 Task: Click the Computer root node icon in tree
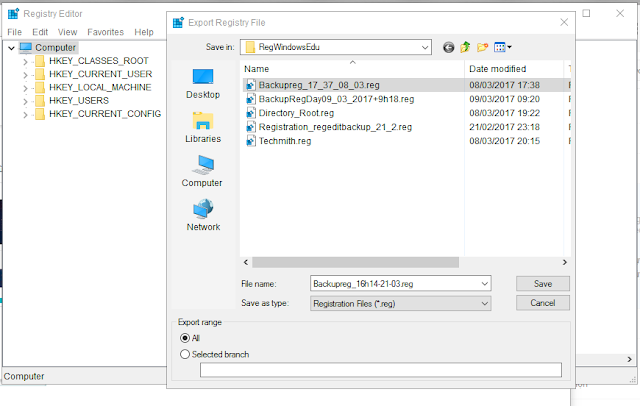26,47
